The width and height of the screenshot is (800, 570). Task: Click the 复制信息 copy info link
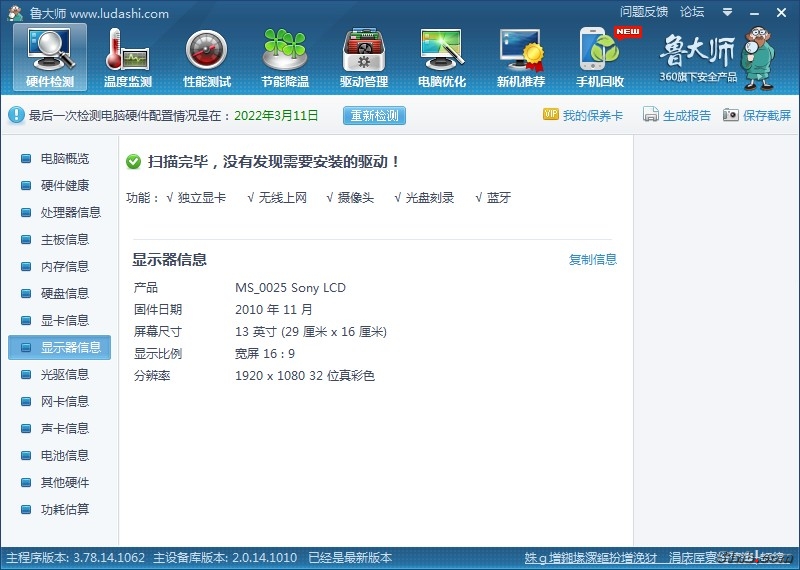(593, 260)
